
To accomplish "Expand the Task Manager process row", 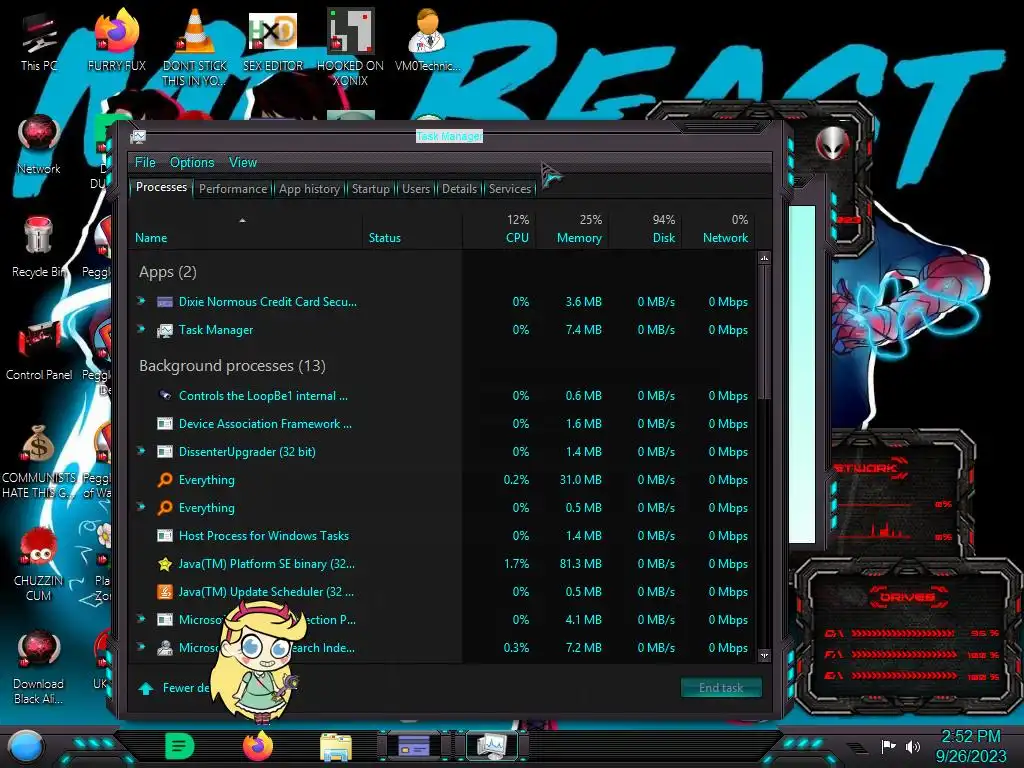I will pos(141,329).
